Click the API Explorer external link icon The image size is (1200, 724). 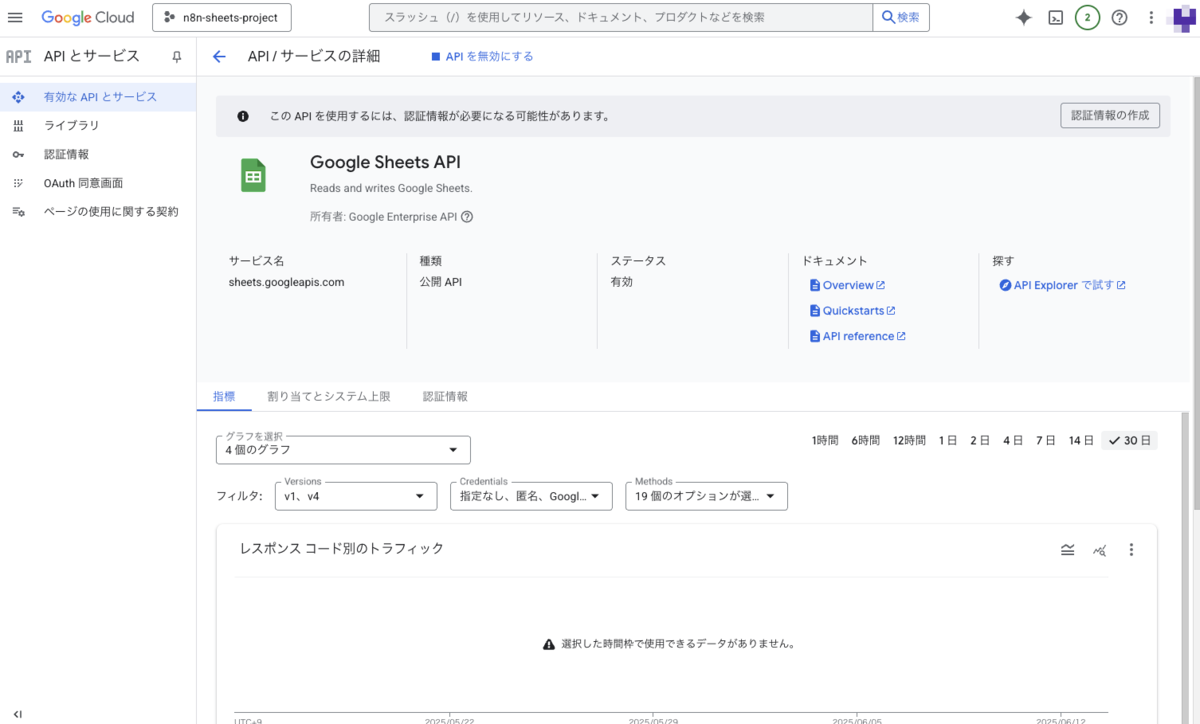pyautogui.click(x=1121, y=286)
